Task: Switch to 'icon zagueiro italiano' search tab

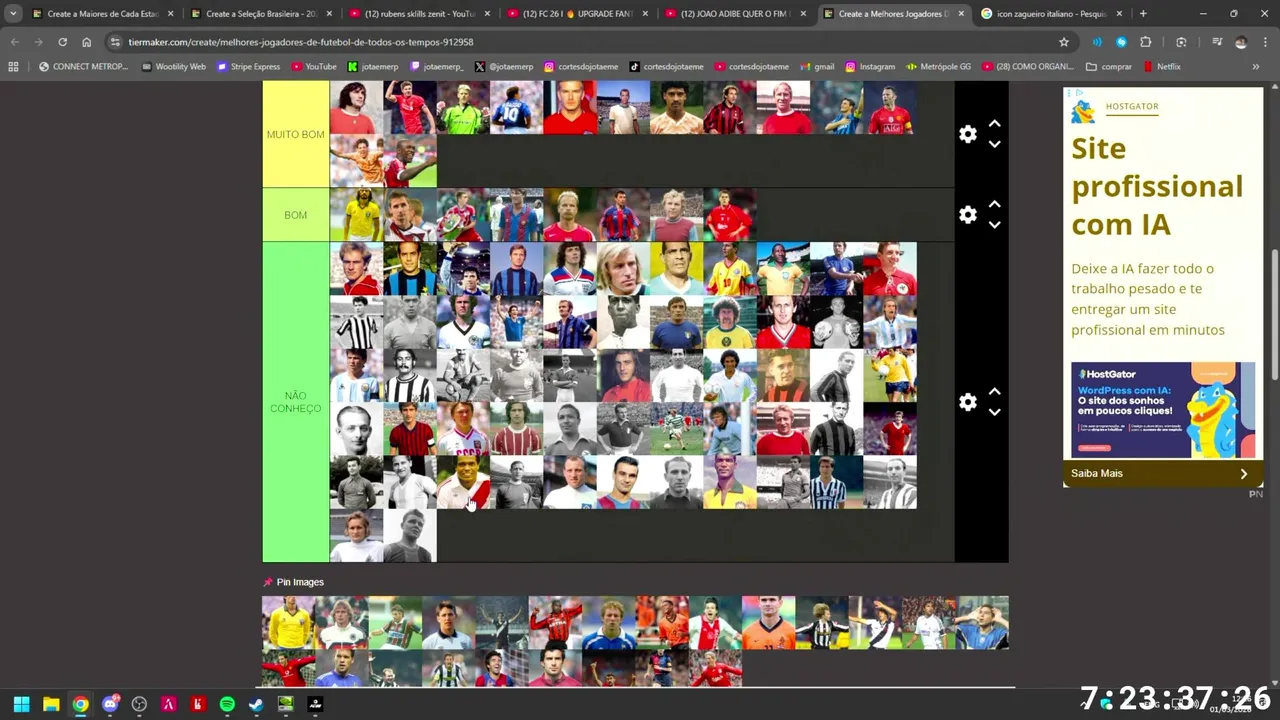Action: click(1051, 14)
